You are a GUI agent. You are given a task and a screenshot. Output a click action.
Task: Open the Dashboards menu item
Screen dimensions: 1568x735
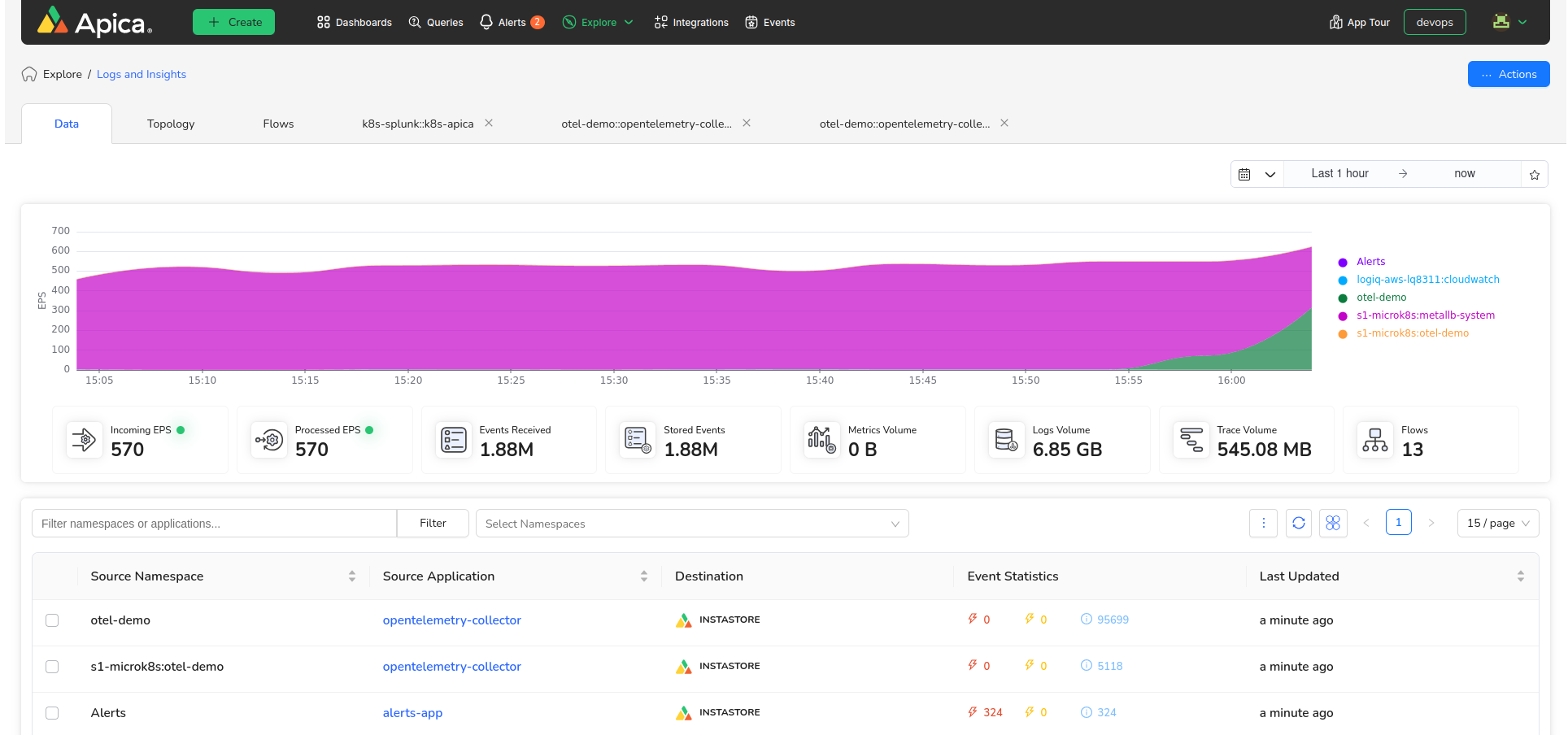(x=354, y=22)
